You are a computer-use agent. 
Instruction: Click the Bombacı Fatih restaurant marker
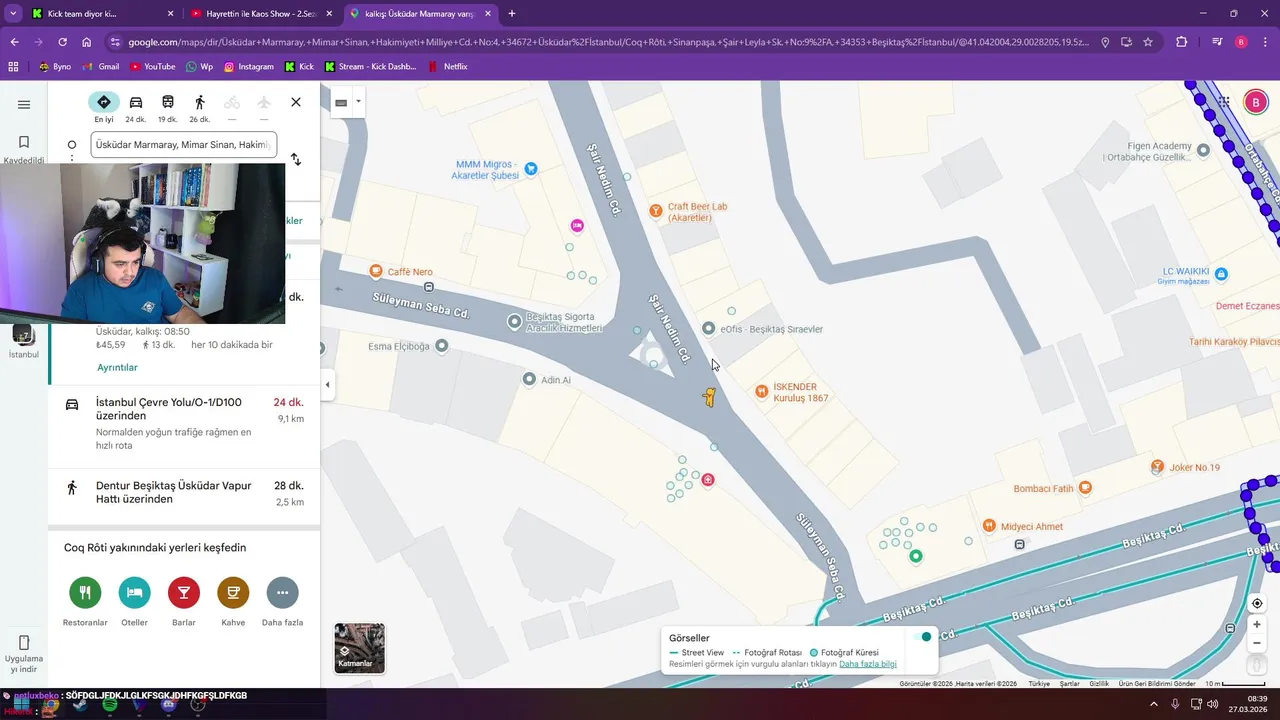pos(1085,488)
